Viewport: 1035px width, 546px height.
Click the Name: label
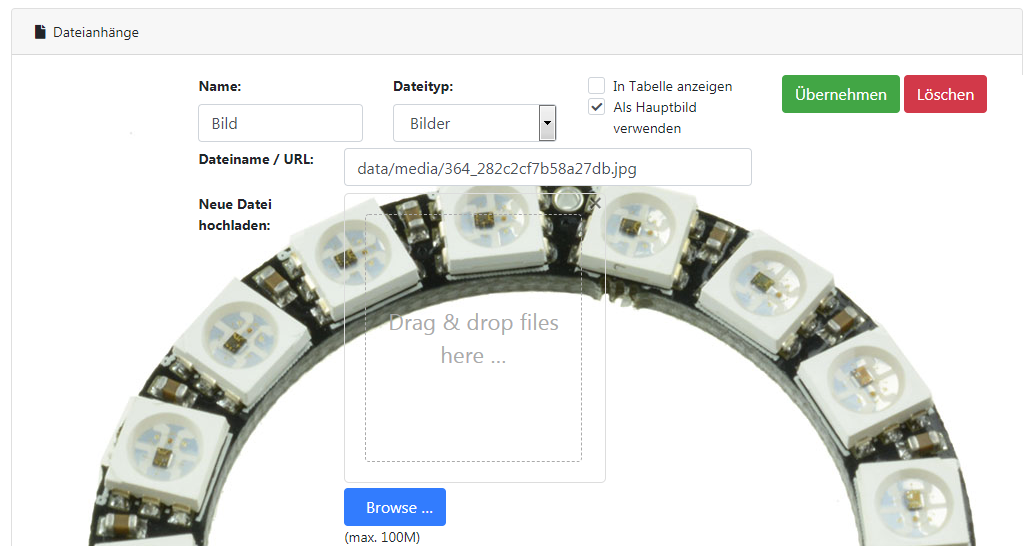click(220, 86)
